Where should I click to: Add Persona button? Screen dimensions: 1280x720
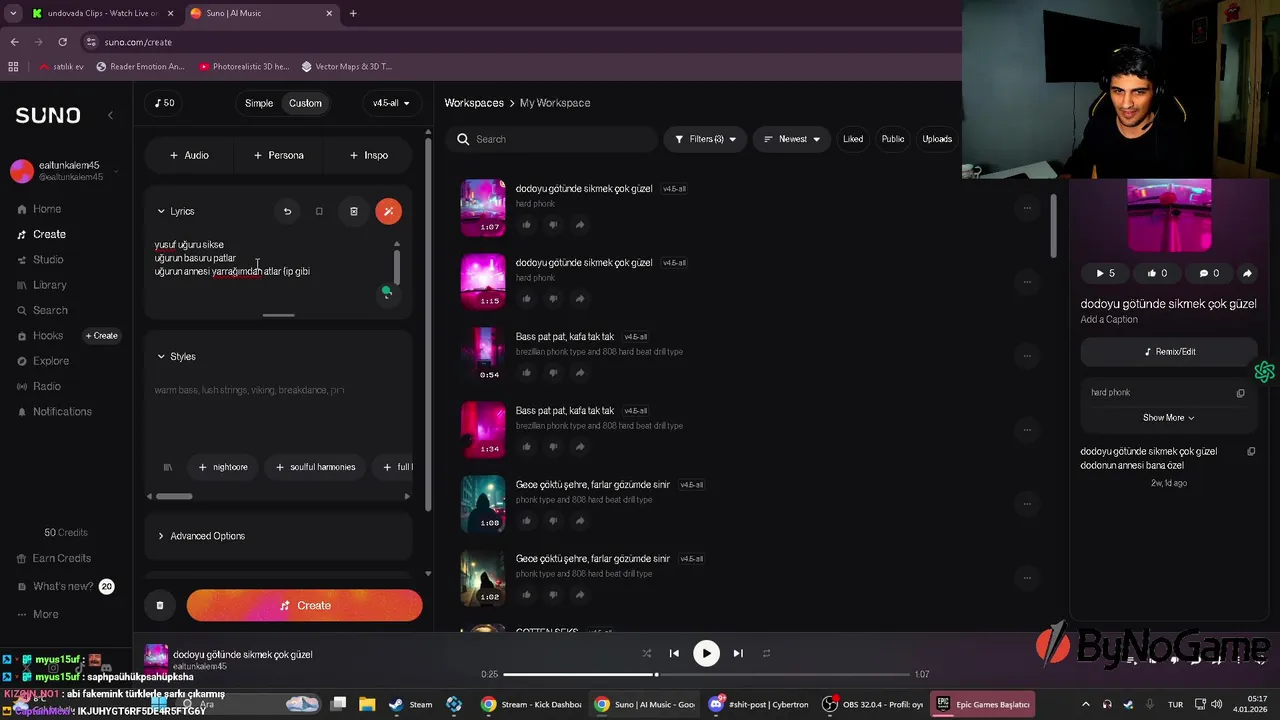tap(279, 155)
